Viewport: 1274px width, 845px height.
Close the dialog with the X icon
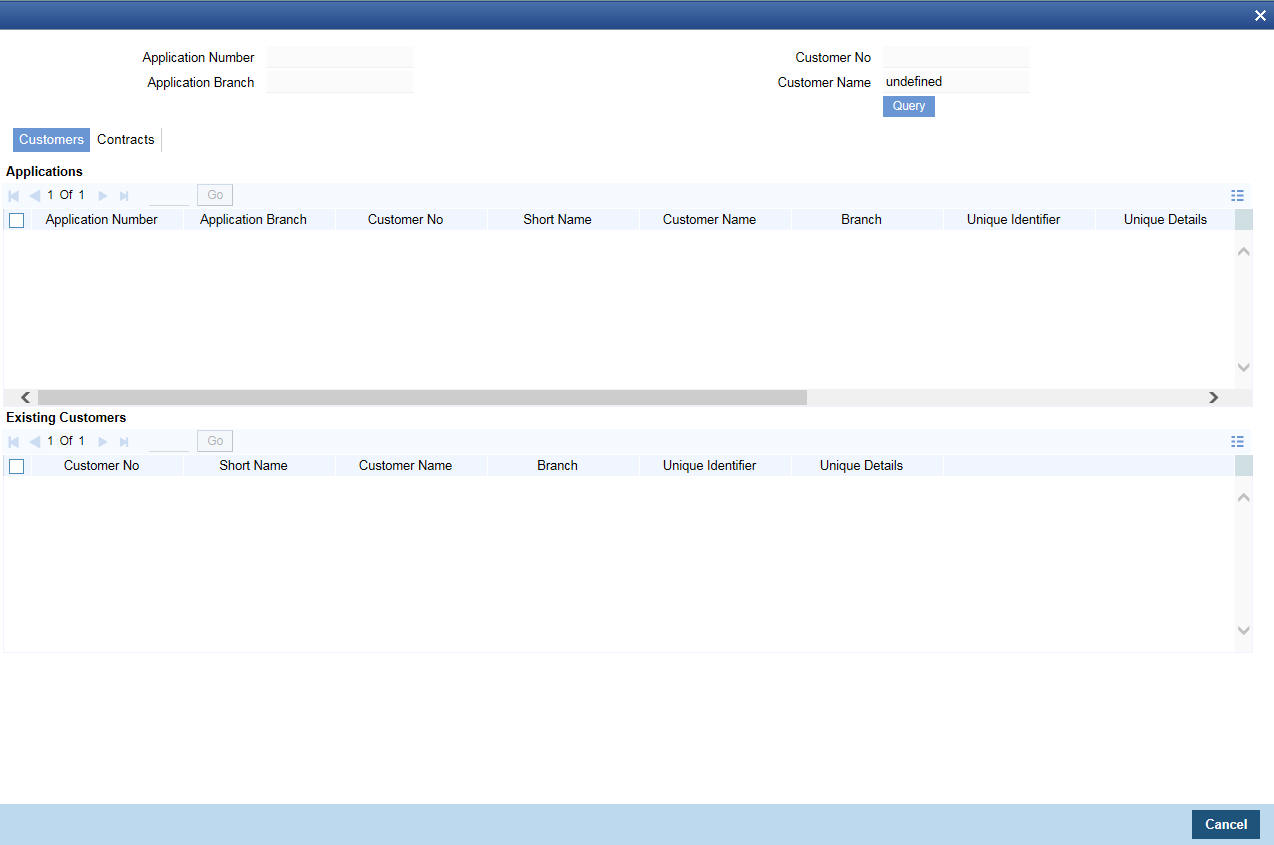coord(1260,15)
